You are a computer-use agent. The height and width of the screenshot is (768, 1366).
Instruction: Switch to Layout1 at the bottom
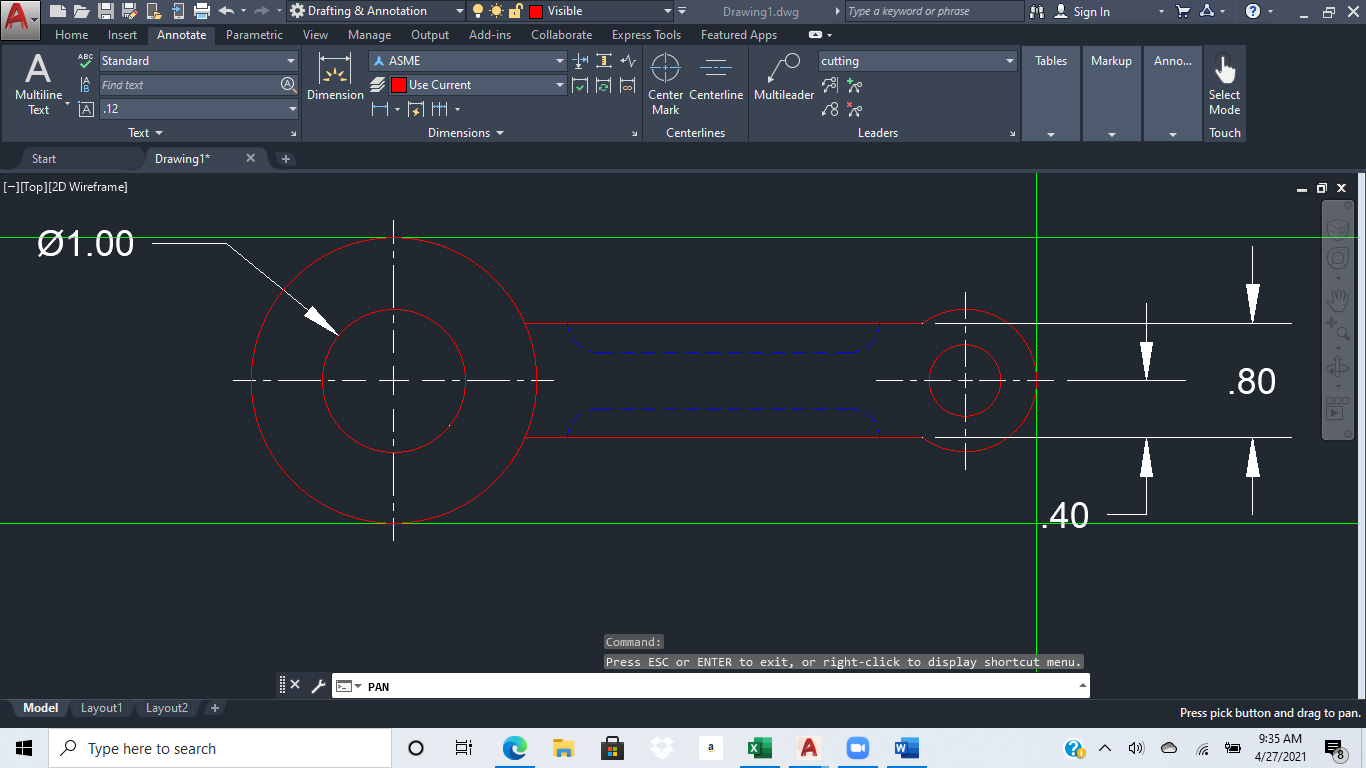101,707
